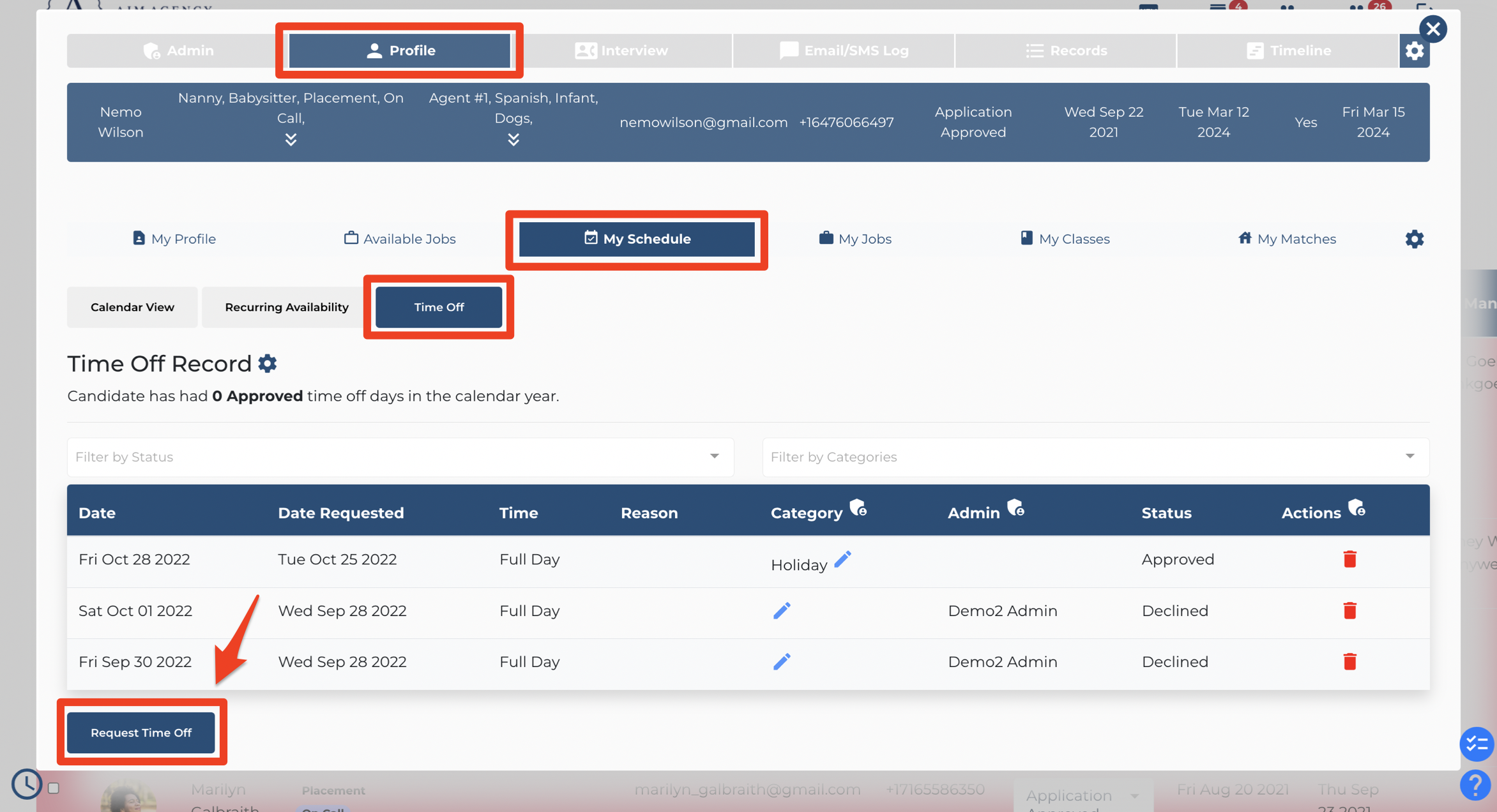Click the clock icon at bottom left
The height and width of the screenshot is (812, 1497).
click(x=27, y=785)
